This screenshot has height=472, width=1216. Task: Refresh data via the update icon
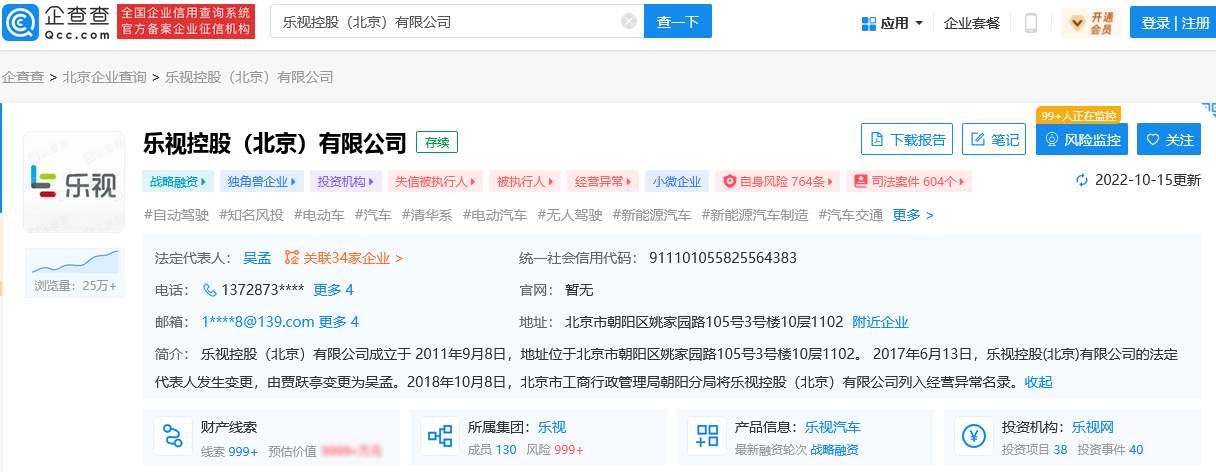click(1081, 181)
